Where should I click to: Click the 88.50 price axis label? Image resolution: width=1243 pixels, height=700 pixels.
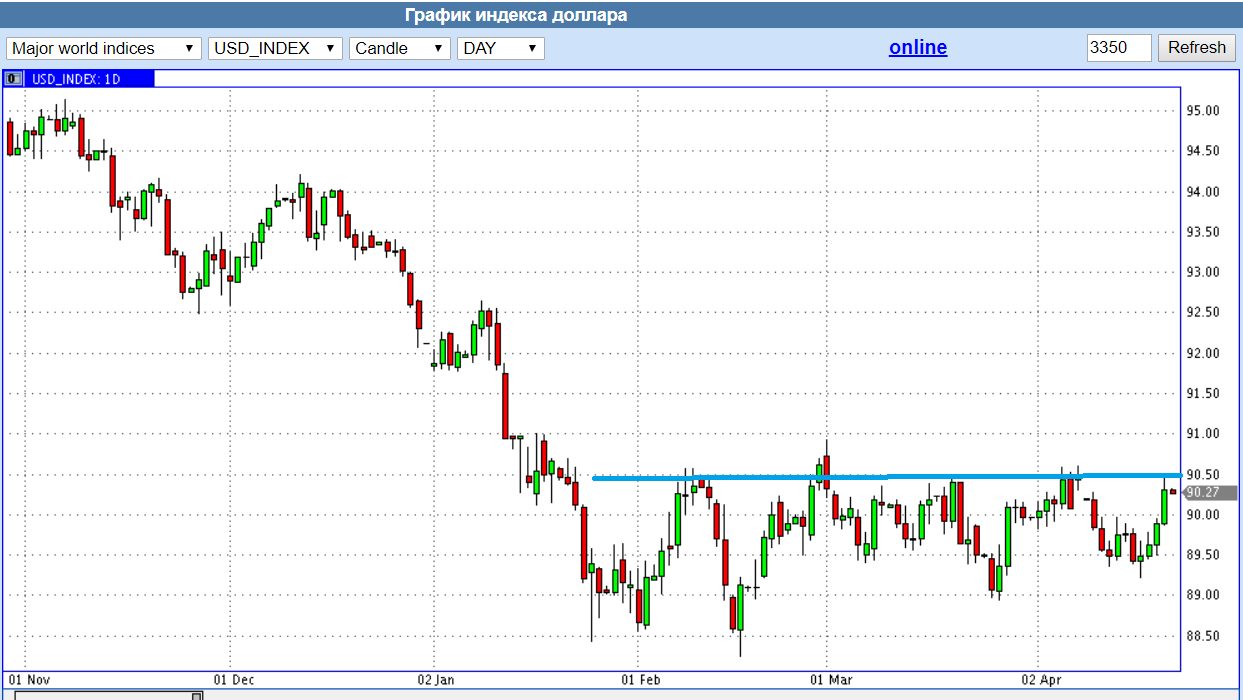[x=1203, y=636]
